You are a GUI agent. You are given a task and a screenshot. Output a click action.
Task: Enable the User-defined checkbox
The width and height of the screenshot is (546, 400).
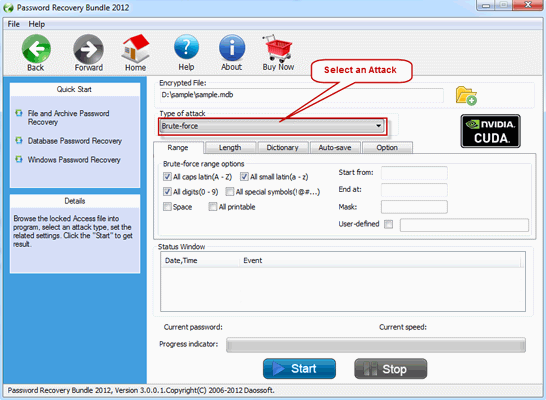tap(388, 224)
